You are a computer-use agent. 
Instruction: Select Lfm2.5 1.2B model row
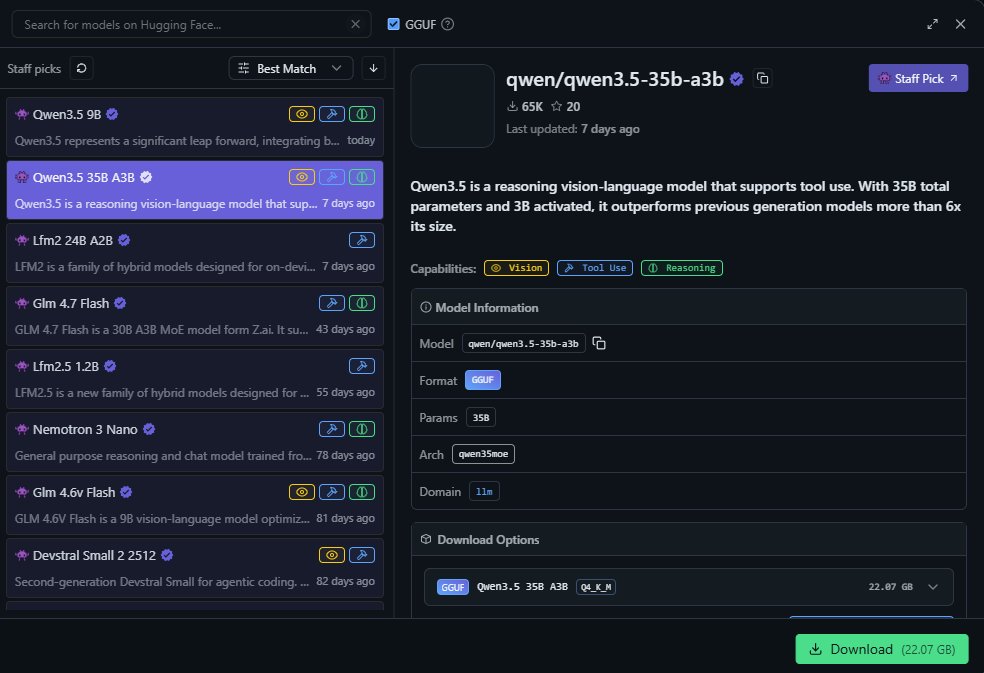(195, 379)
